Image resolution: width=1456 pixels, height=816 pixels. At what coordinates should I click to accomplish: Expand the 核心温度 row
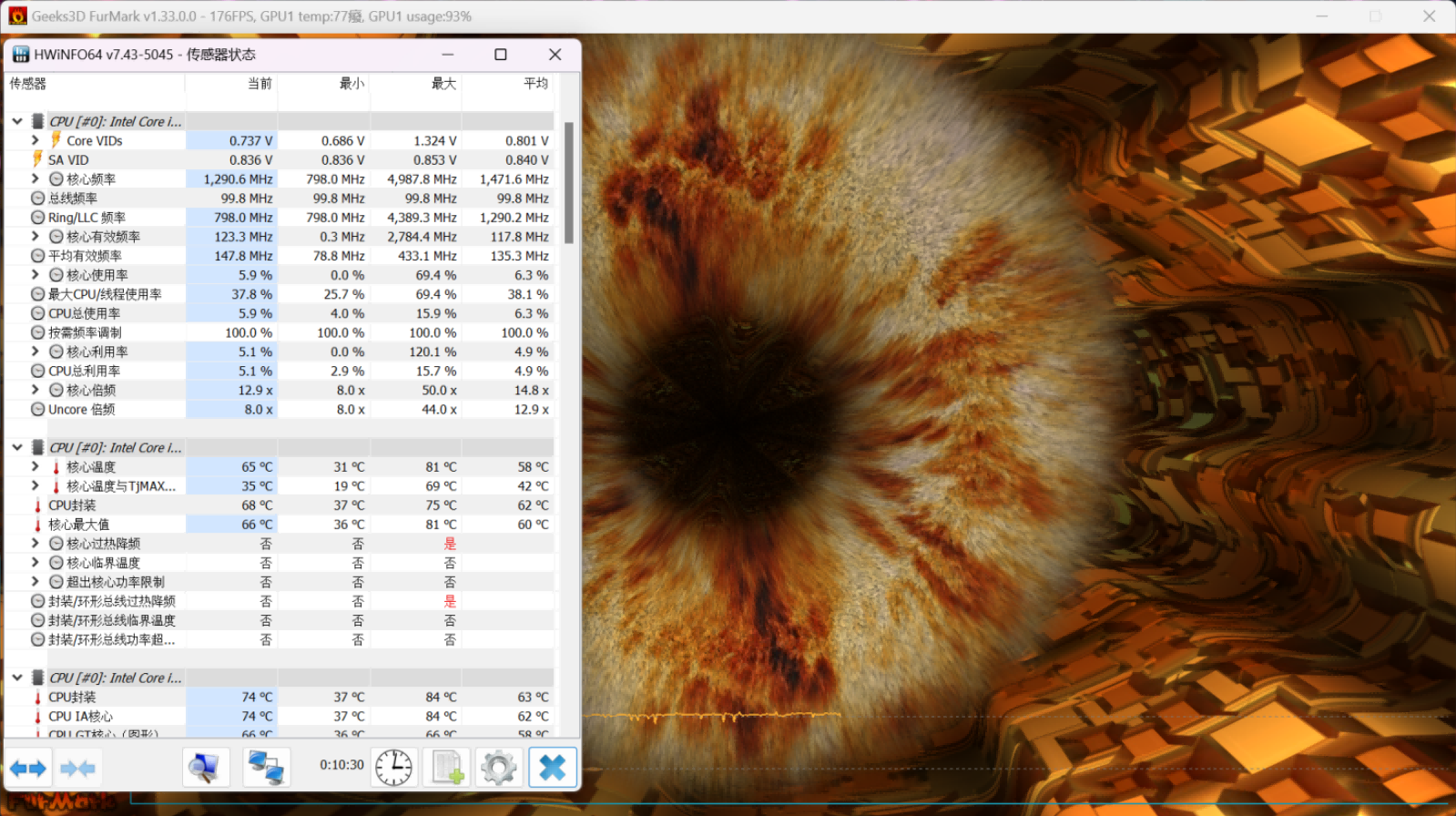point(36,467)
